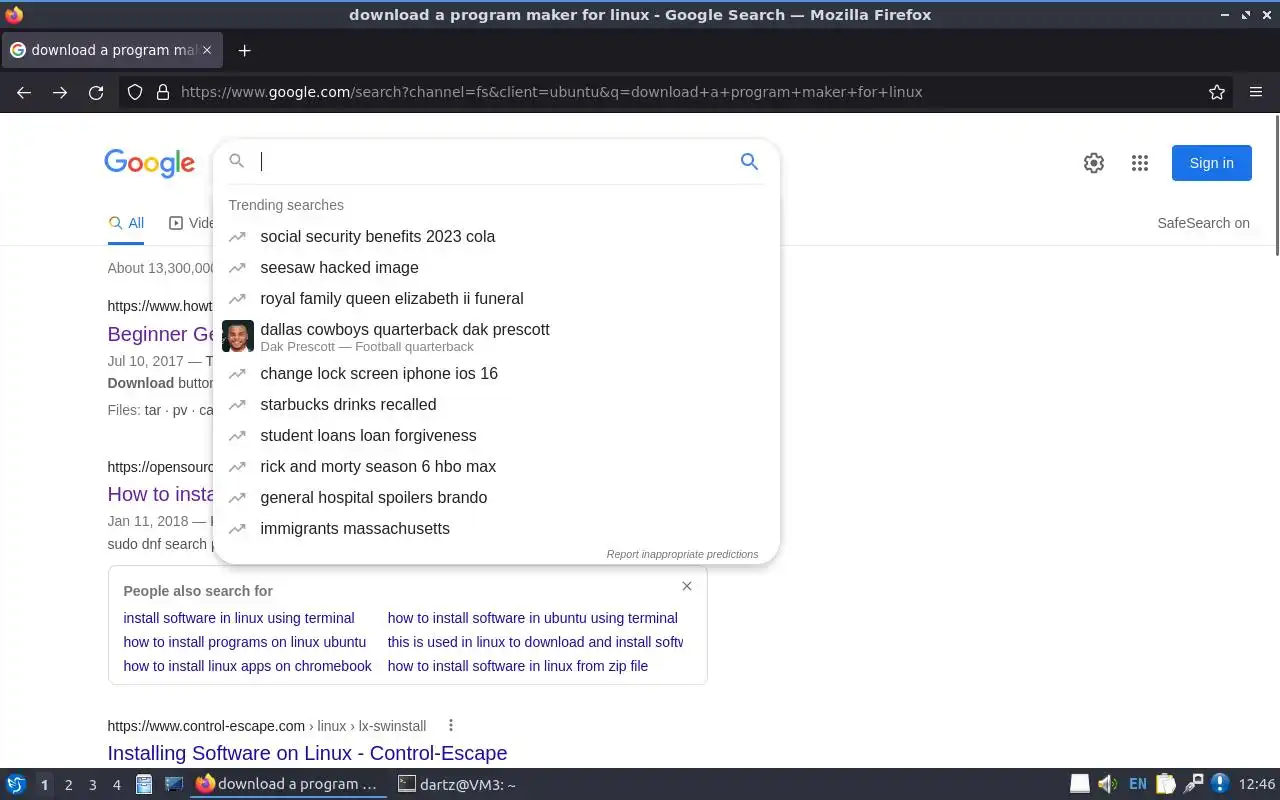Screen dimensions: 1280x800
Task: Choose suggestion rick and morty season 6 hbo max
Action: tap(496, 466)
